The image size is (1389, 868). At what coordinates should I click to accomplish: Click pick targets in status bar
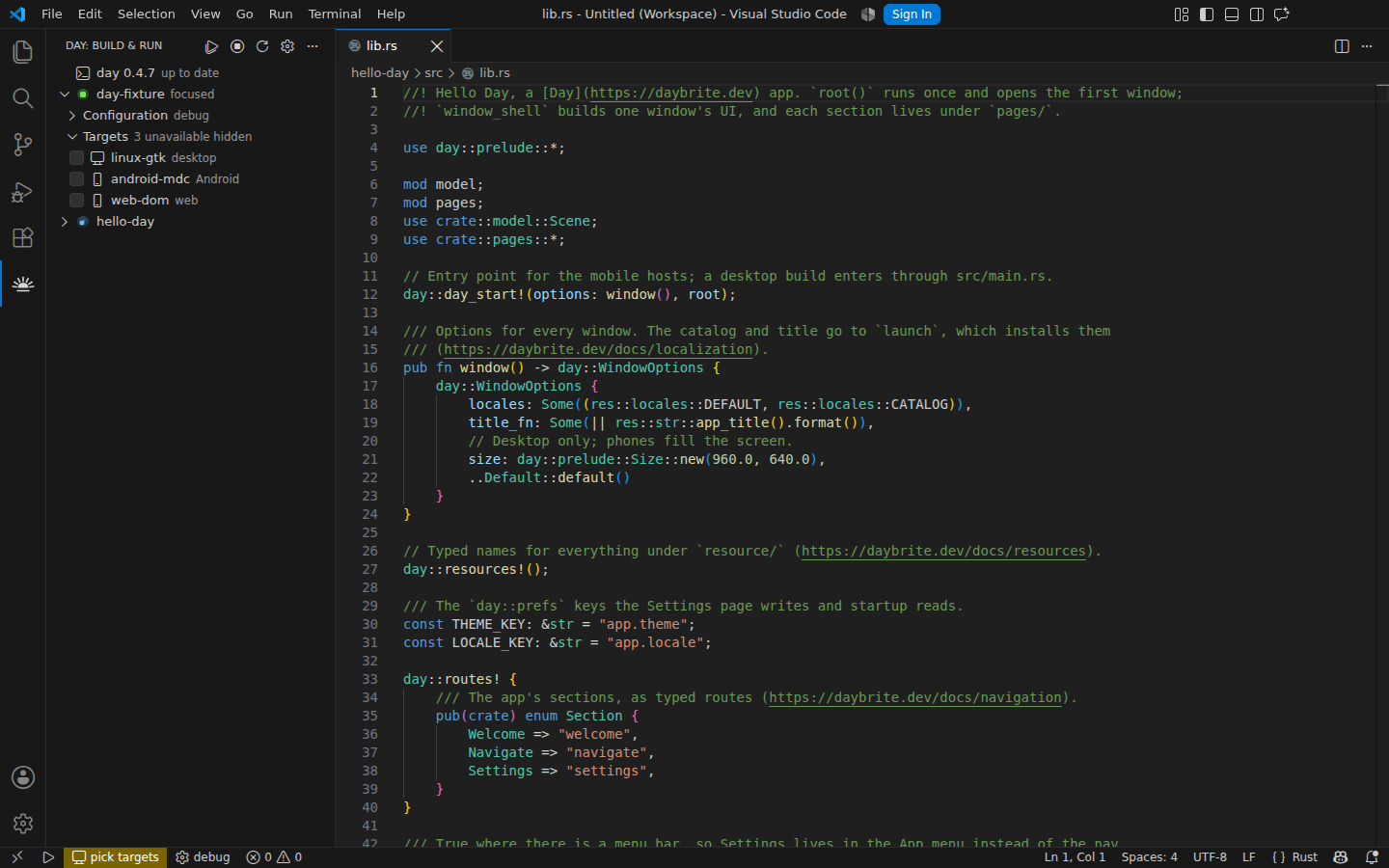tap(116, 857)
